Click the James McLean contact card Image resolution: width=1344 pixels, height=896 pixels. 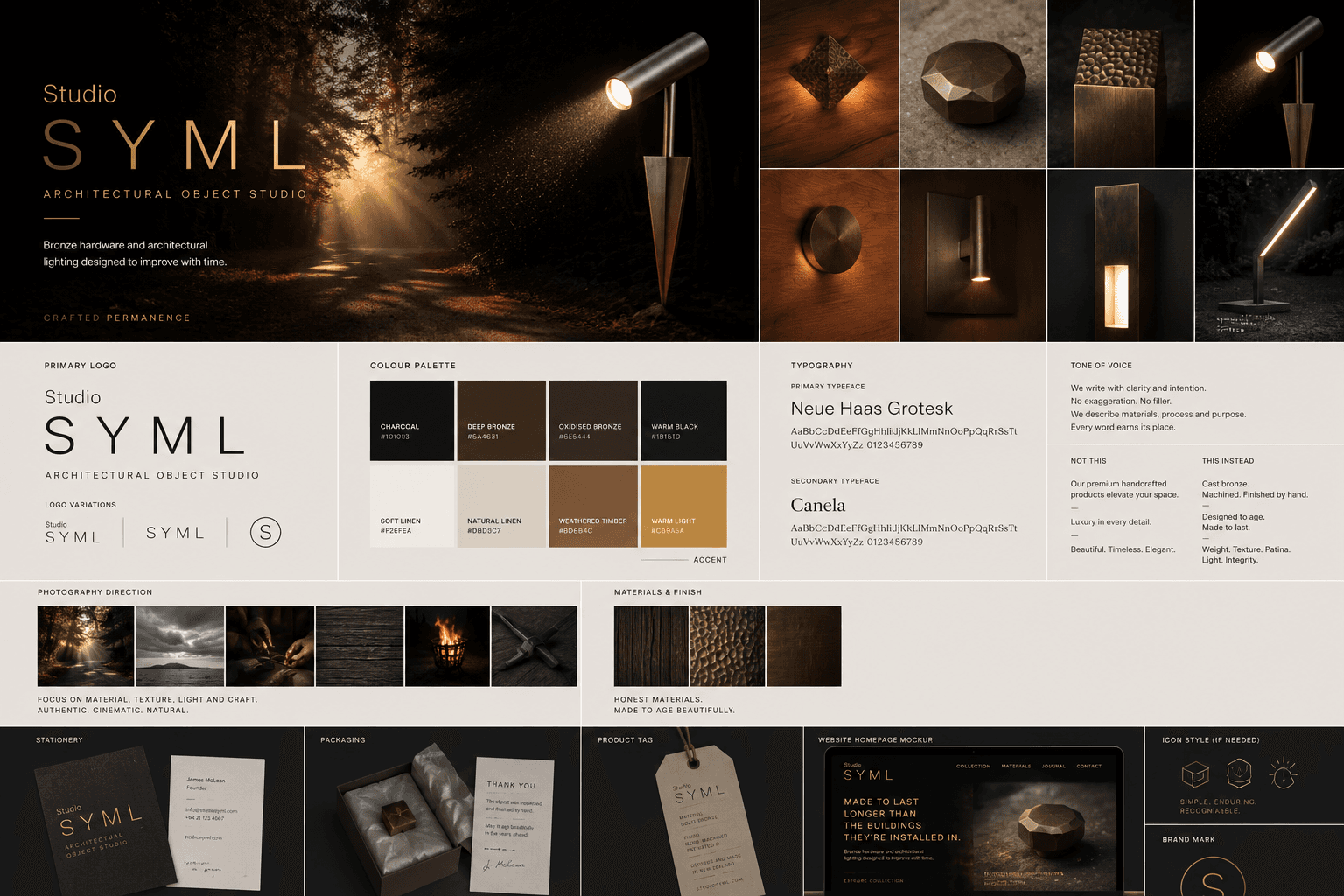pos(216,822)
